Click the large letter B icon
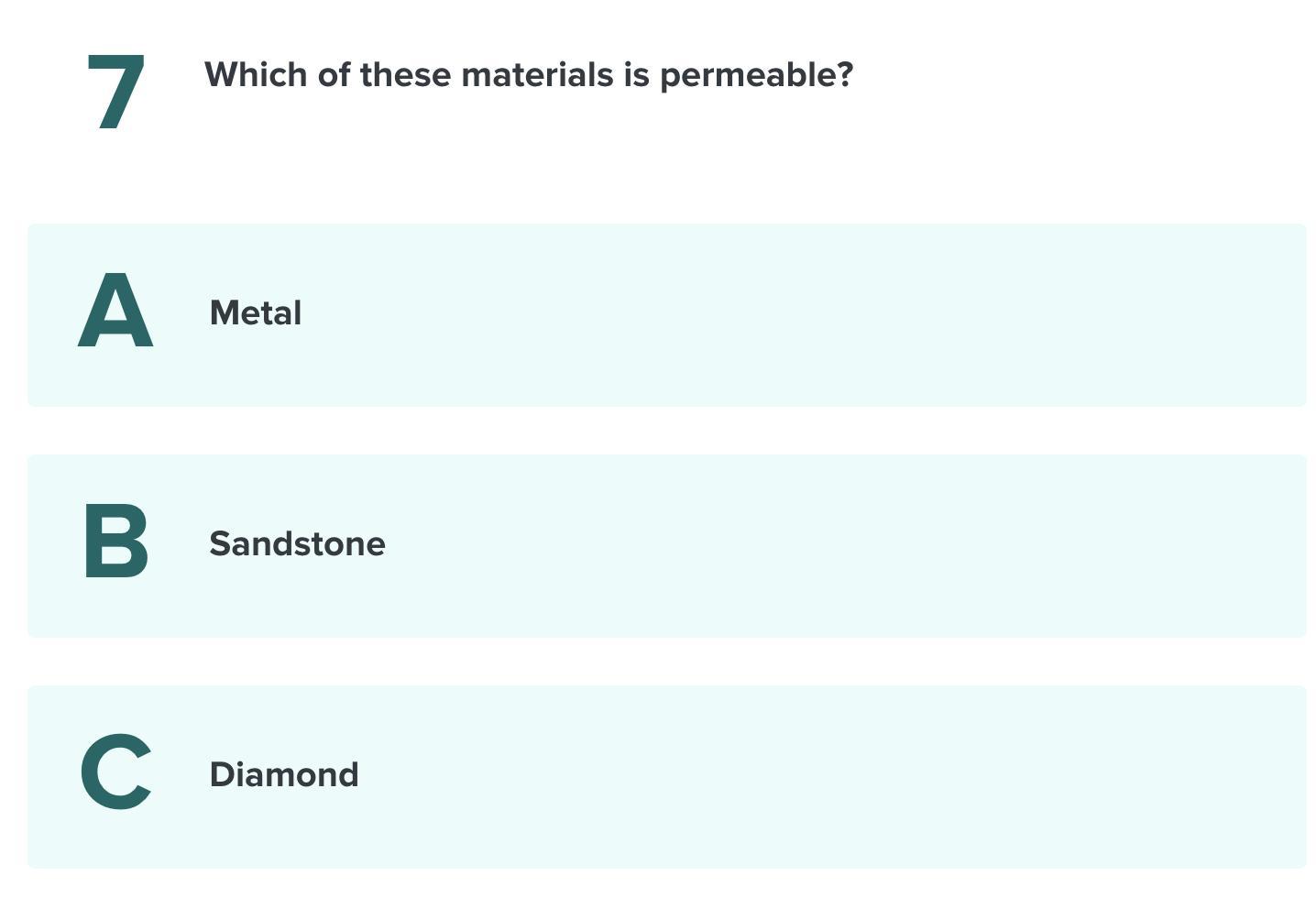 click(115, 542)
